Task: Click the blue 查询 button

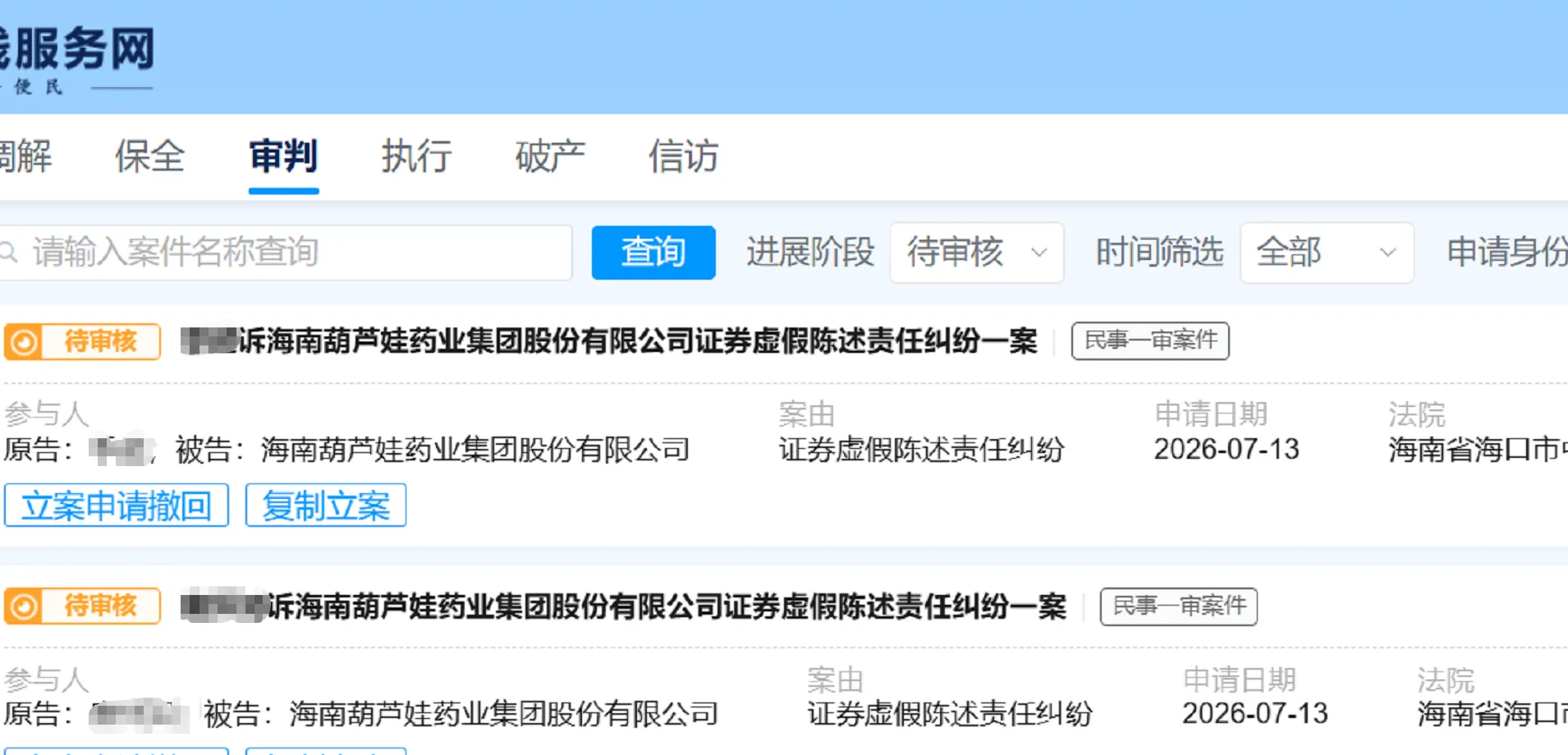Action: tap(653, 252)
